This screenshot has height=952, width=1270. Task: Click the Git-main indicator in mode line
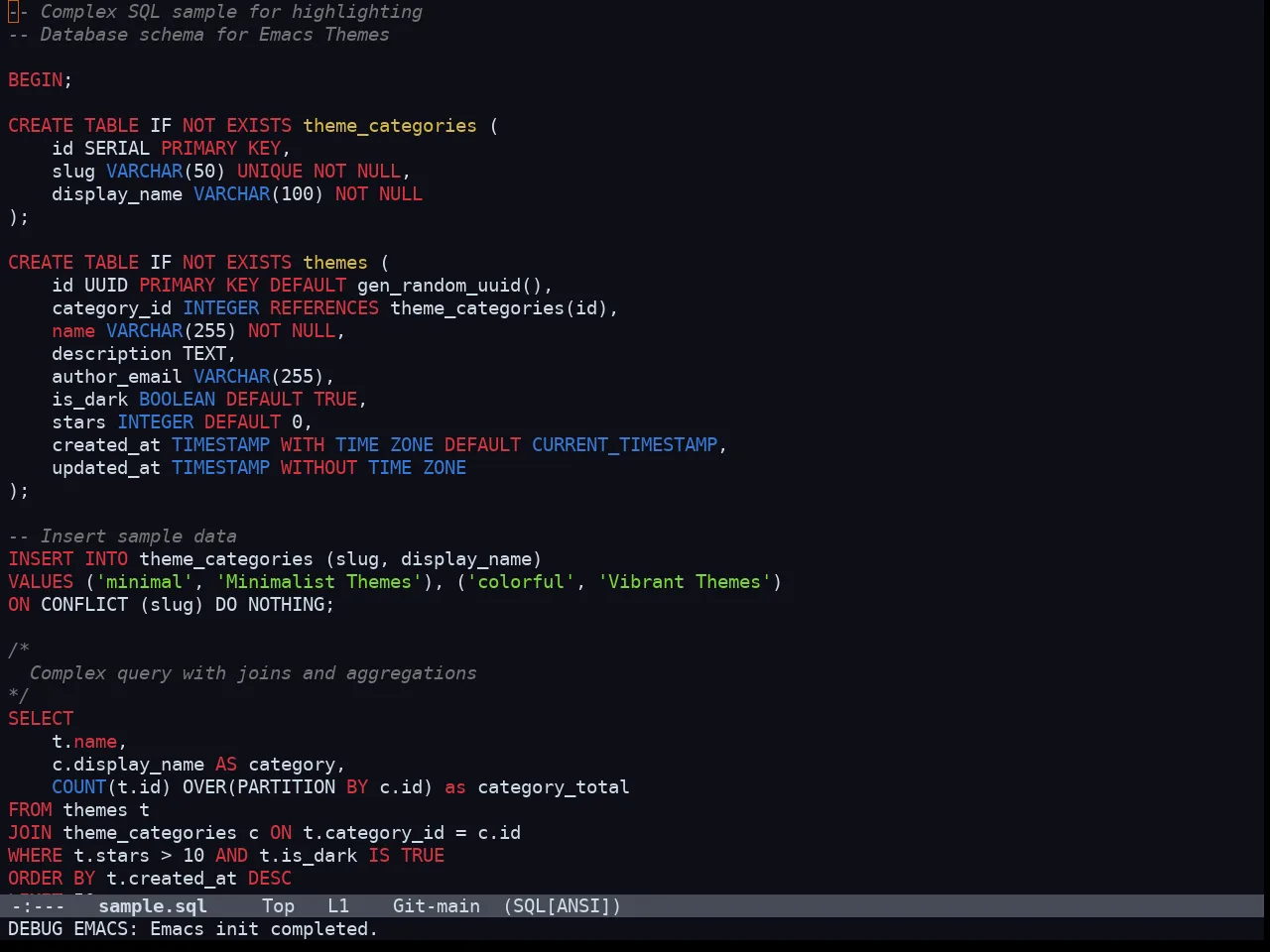coord(437,906)
